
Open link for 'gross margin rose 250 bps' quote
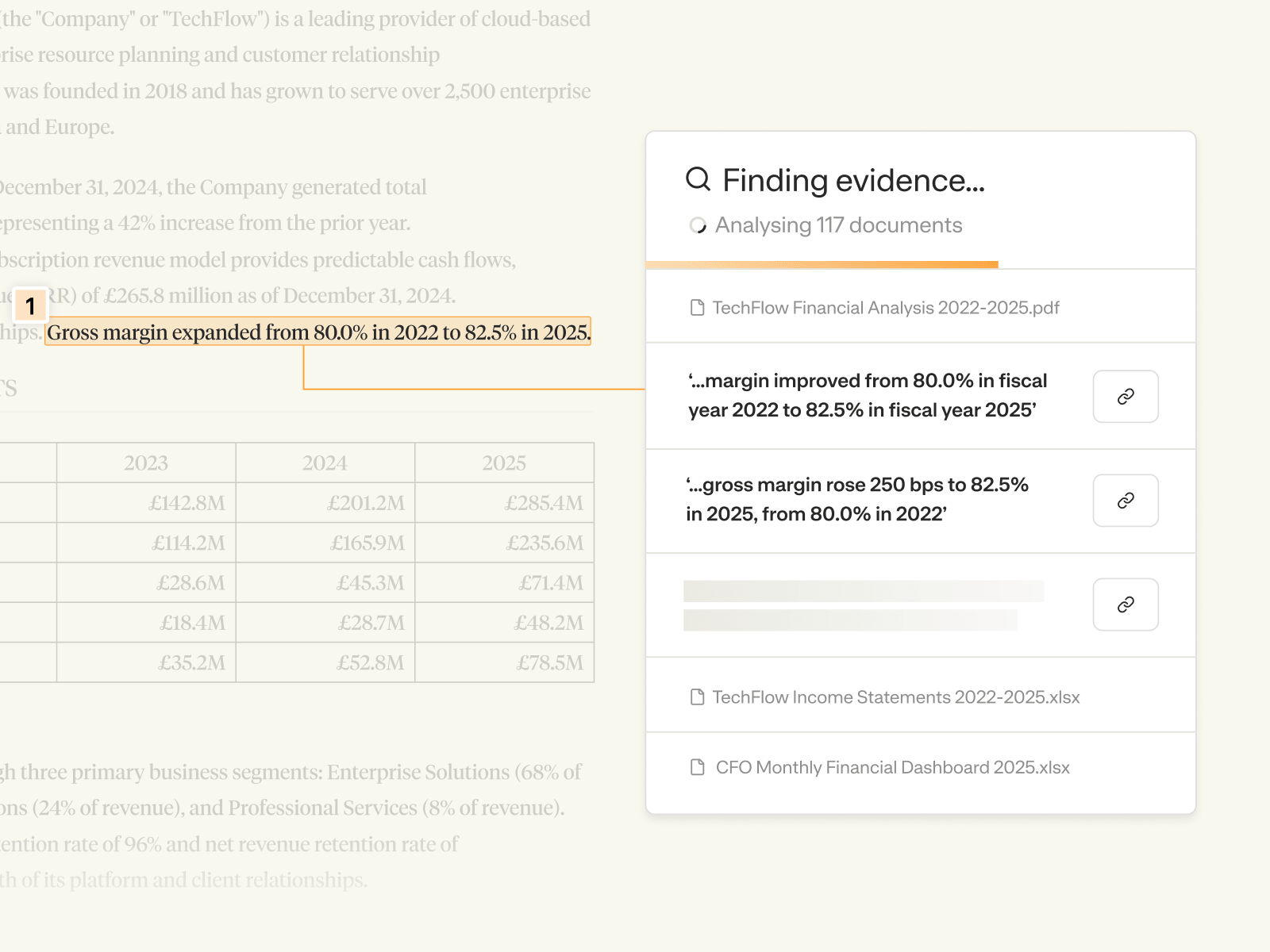coord(1126,501)
